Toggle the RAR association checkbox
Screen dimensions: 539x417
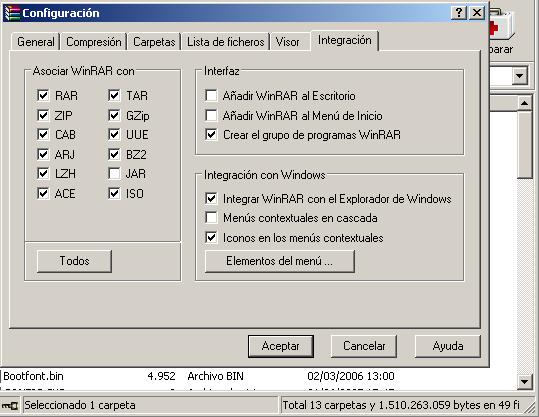43,95
